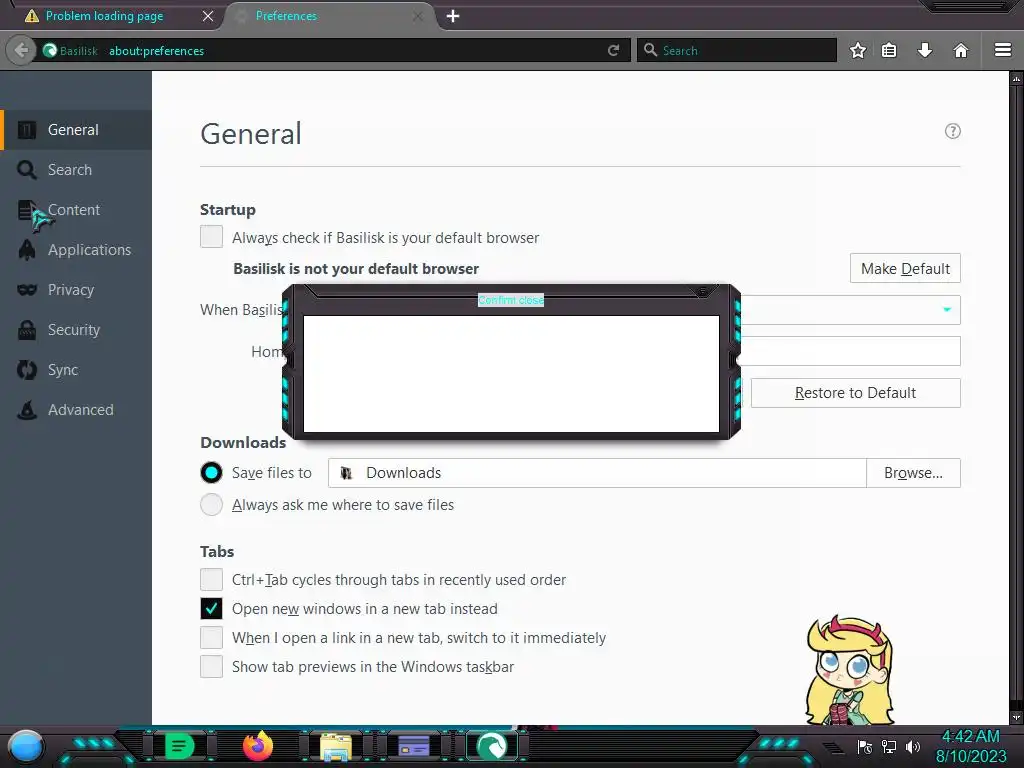The width and height of the screenshot is (1024, 768).
Task: Click the Star cartoon character desktop mascot
Action: [x=849, y=670]
